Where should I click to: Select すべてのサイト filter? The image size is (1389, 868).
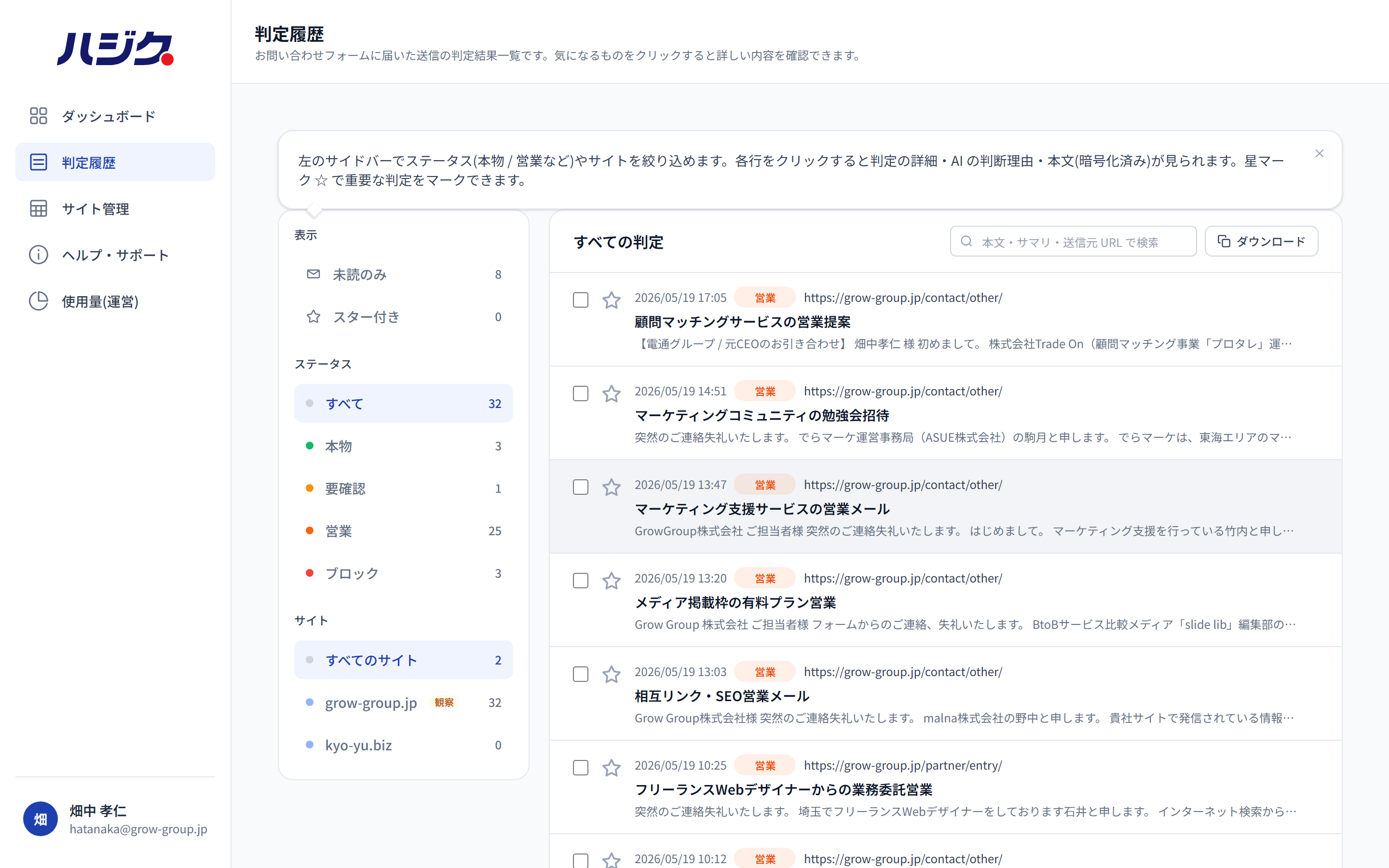point(404,660)
